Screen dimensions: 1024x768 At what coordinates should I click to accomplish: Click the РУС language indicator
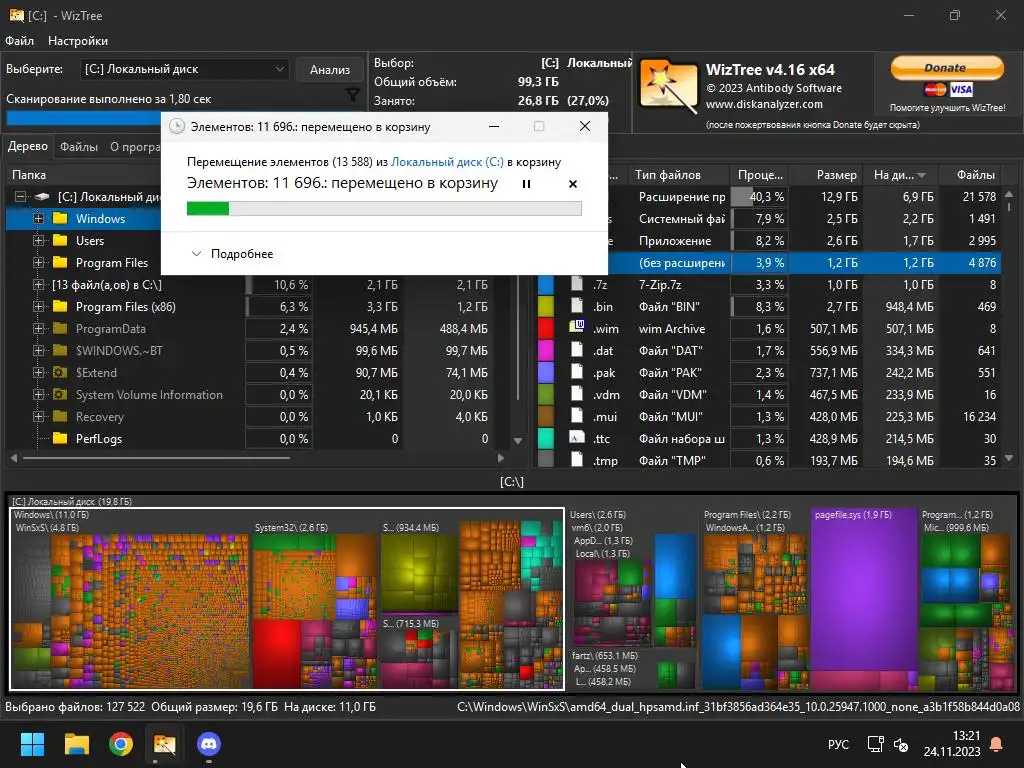pos(839,744)
